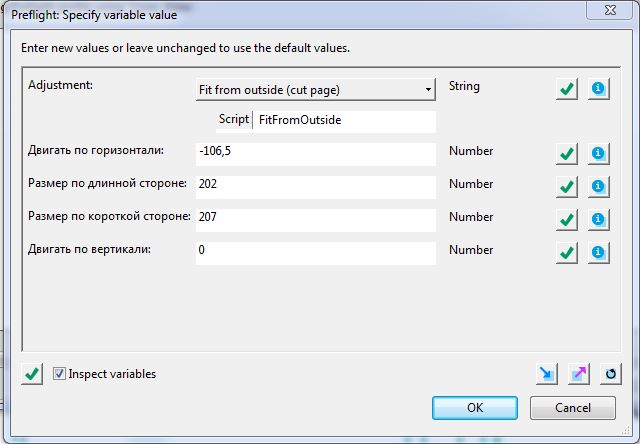
Task: Click the blue diagonal arrow icon
Action: click(x=546, y=374)
